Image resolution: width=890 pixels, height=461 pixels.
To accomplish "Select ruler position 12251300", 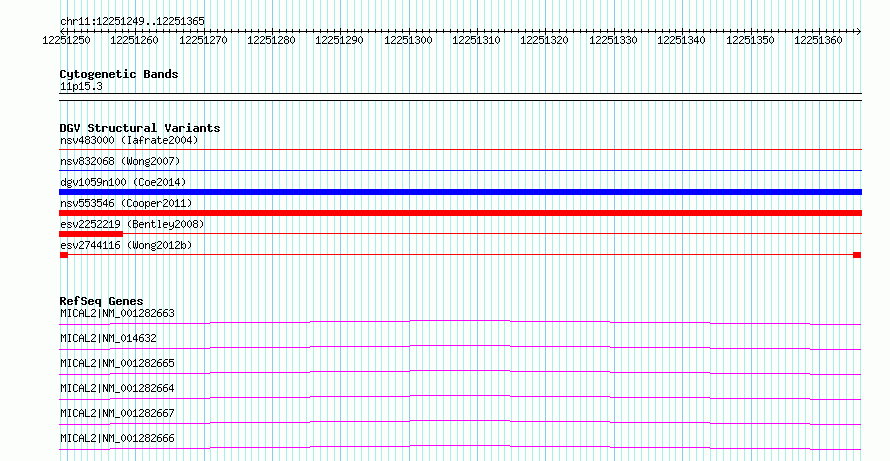I will click(408, 40).
